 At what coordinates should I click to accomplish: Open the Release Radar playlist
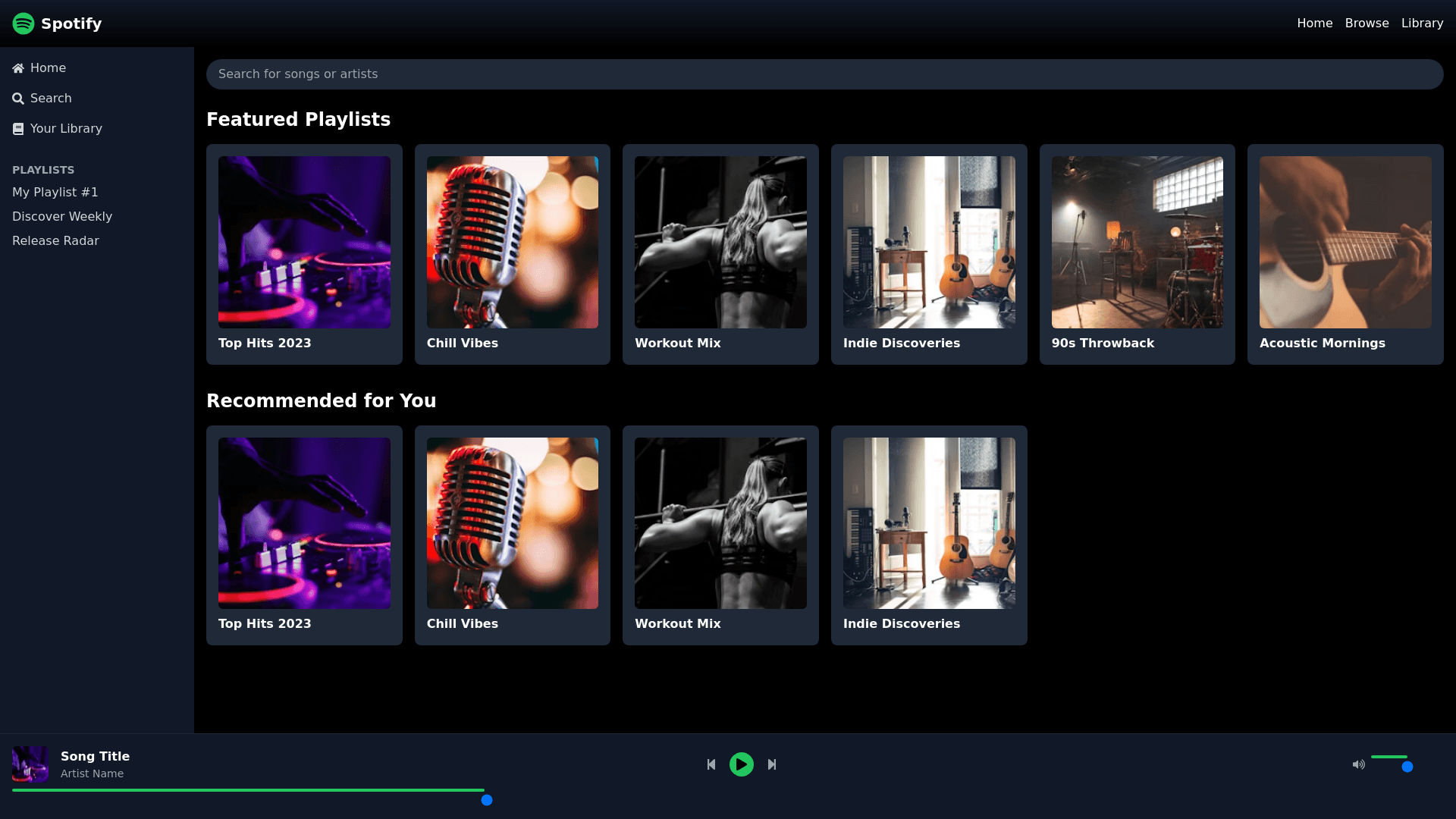[55, 241]
